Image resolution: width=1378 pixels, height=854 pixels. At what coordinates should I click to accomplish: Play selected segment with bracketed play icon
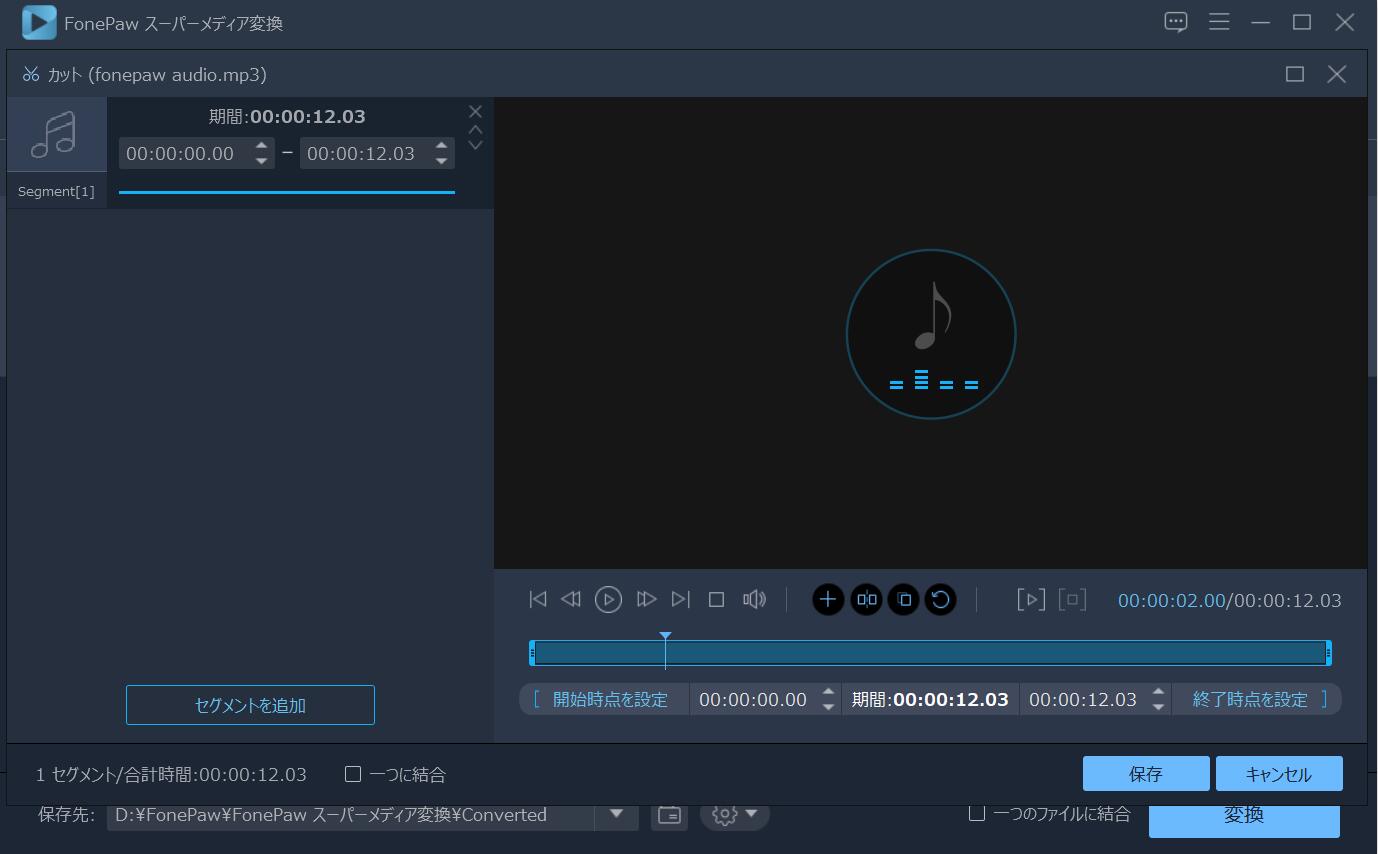click(1031, 599)
